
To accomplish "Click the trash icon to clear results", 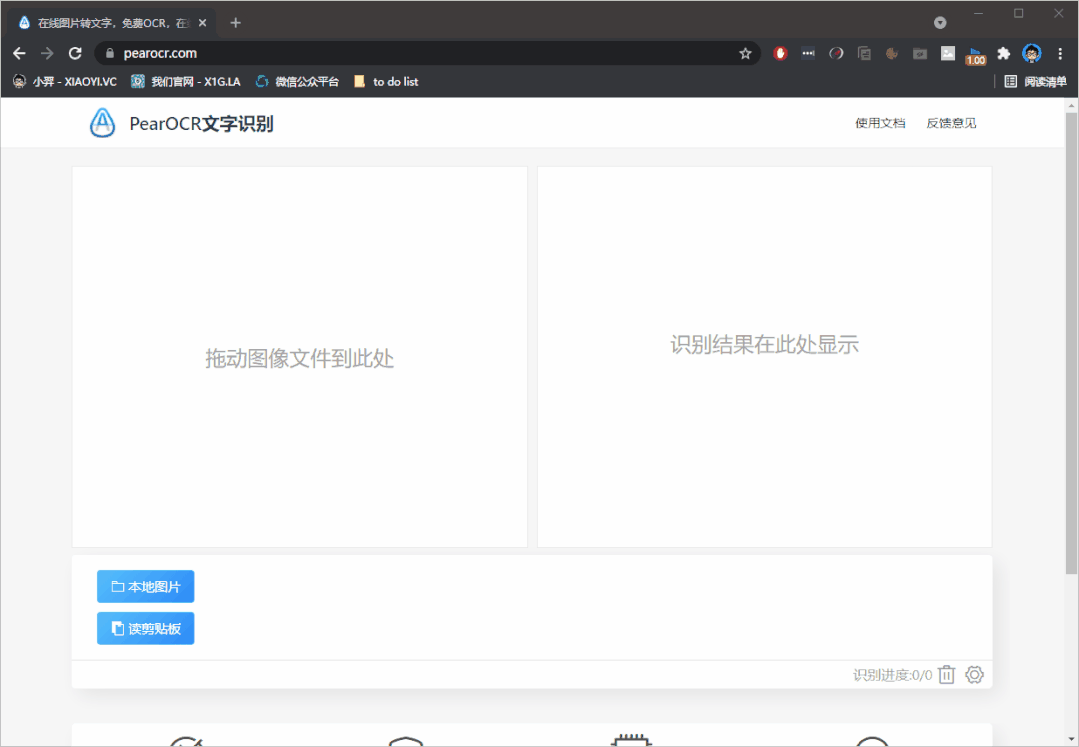I will [947, 675].
